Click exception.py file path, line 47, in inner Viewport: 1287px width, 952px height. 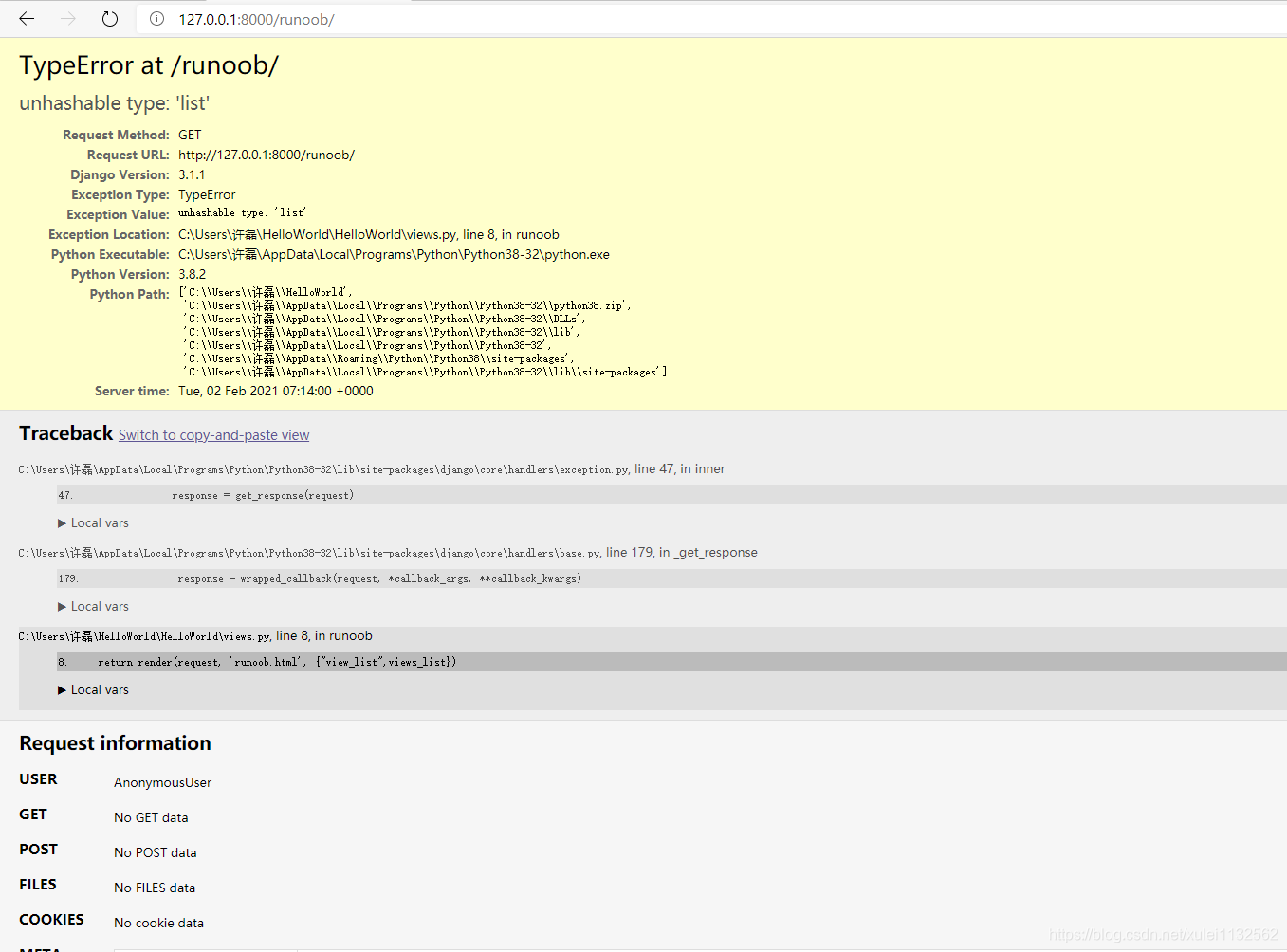[372, 469]
